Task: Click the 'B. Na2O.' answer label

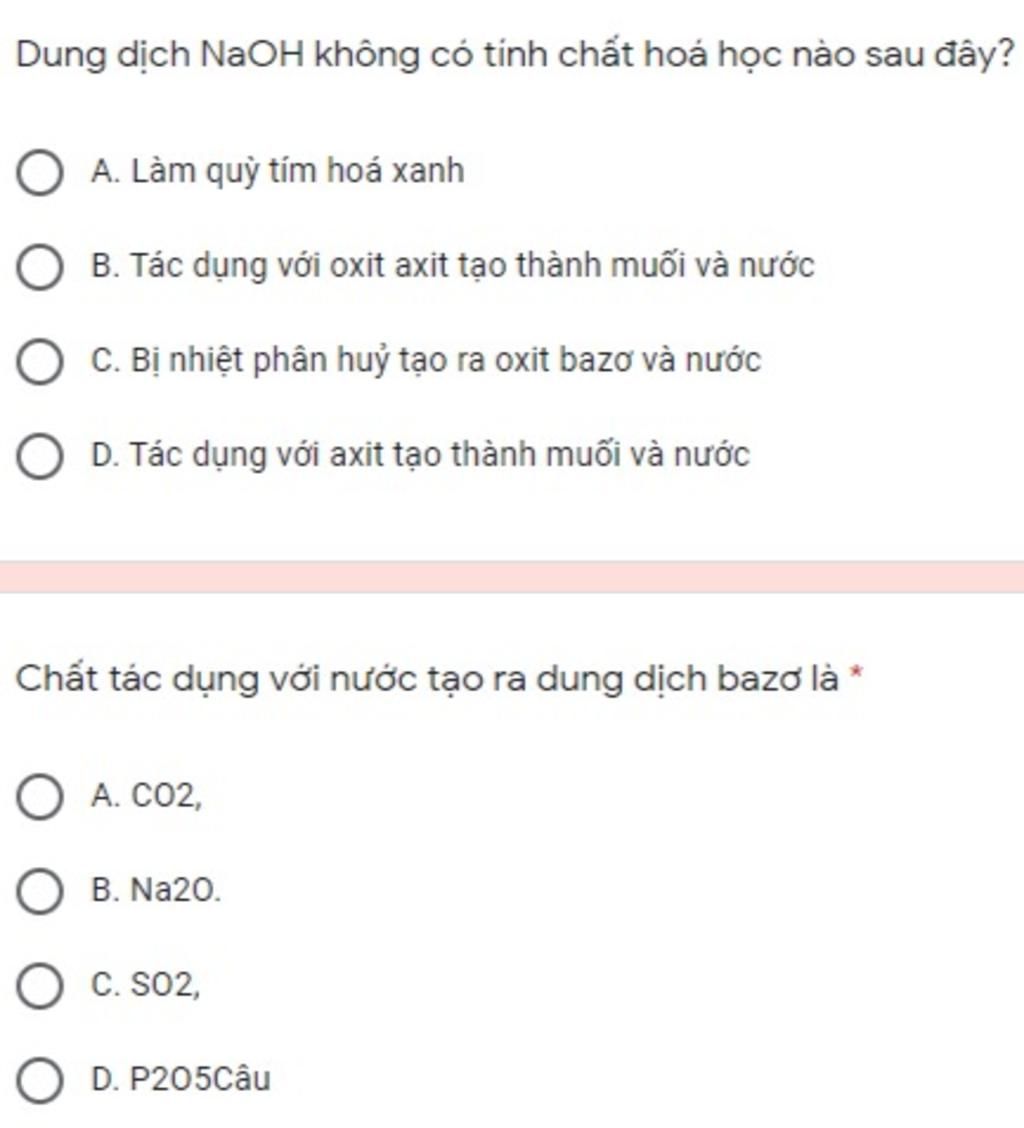Action: (155, 891)
